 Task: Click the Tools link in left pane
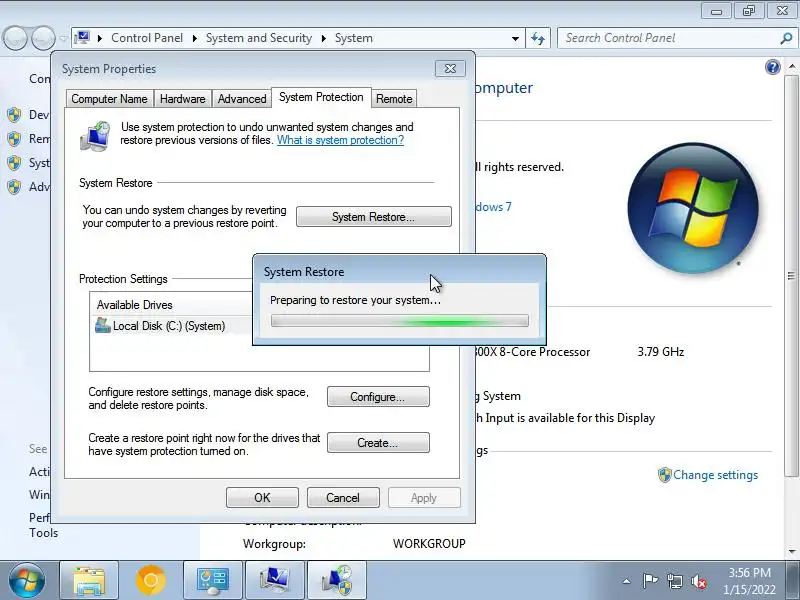[x=43, y=533]
